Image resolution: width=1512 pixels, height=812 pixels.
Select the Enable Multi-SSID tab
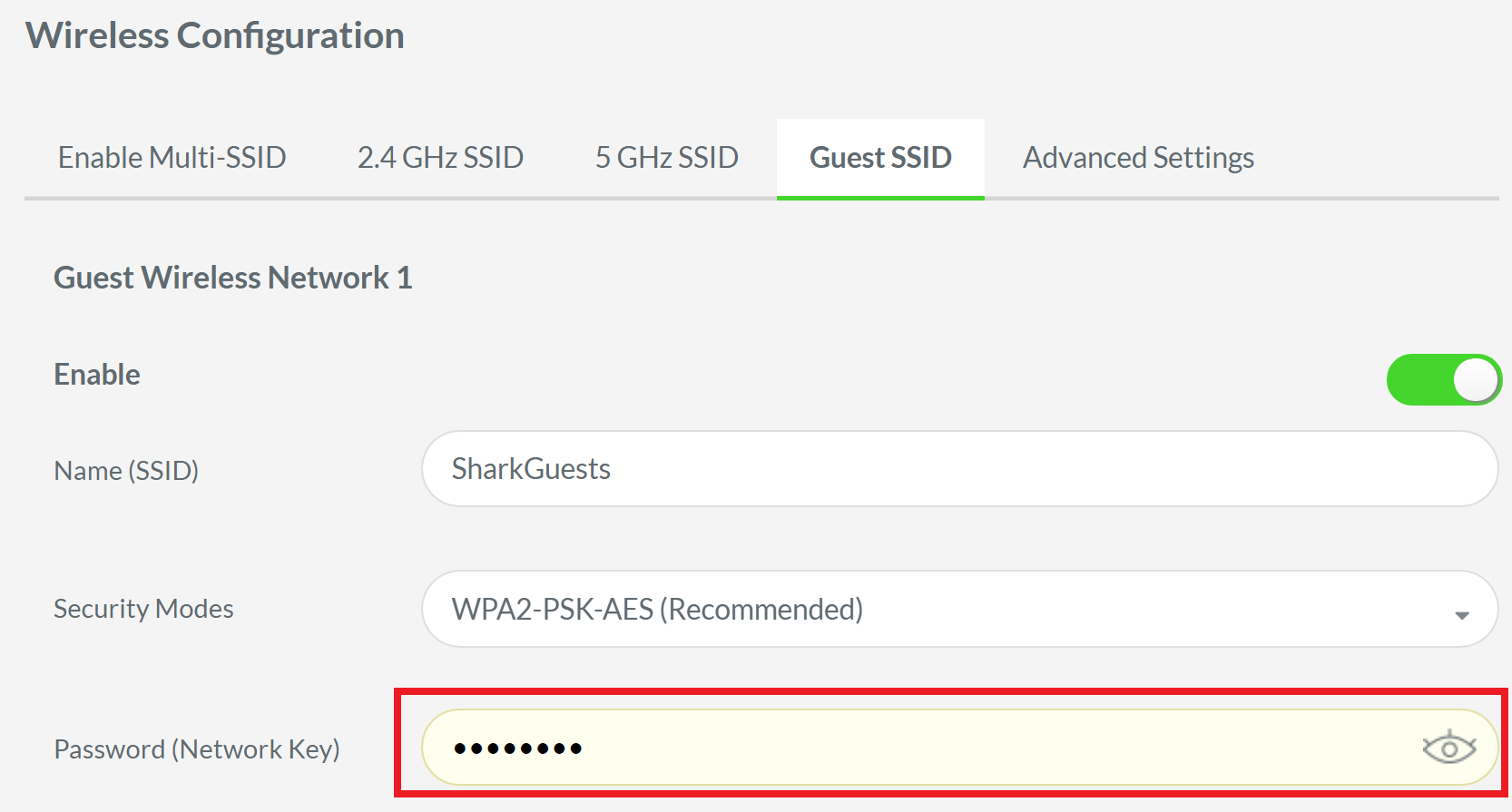[x=172, y=157]
